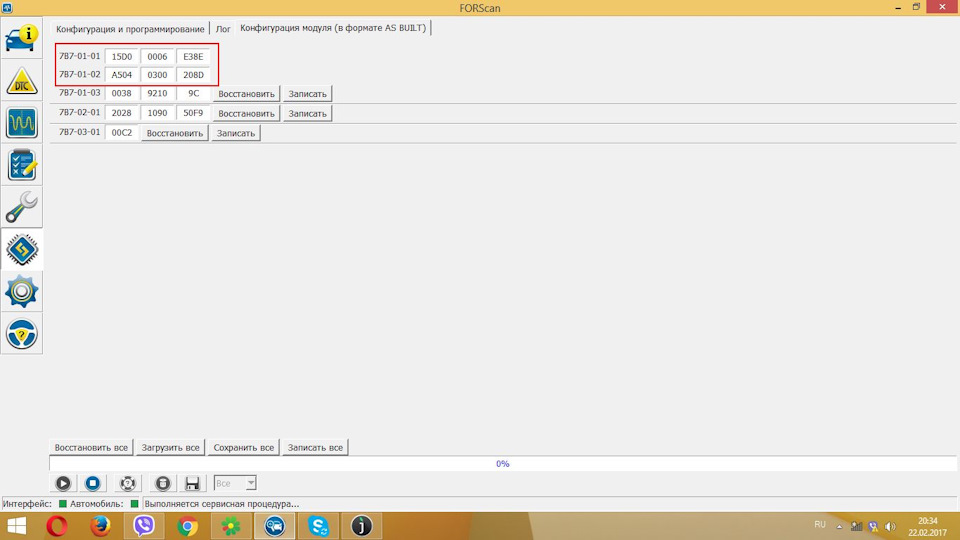Image resolution: width=960 pixels, height=540 pixels.
Task: Click the 'Загрузить все' button
Action: pos(170,448)
